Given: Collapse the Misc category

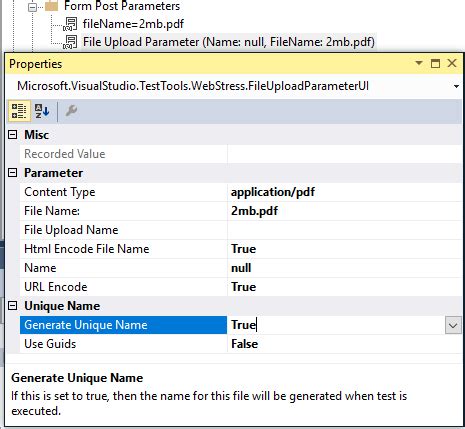Looking at the screenshot, I should [13, 135].
